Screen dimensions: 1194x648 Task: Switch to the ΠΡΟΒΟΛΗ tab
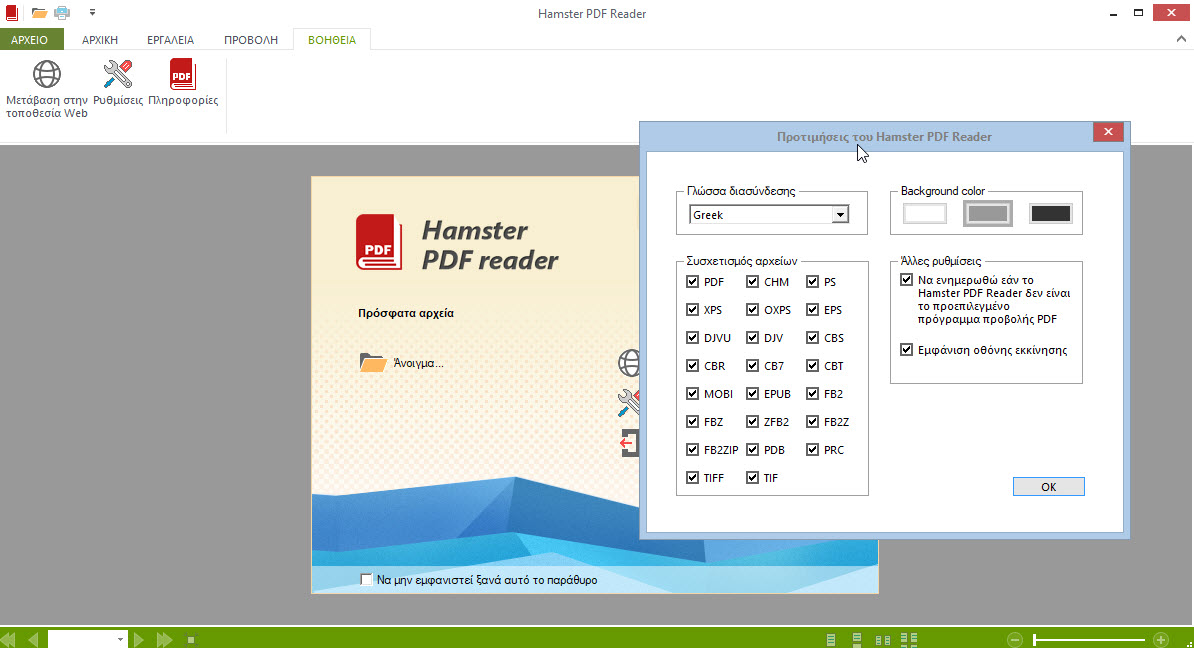click(x=251, y=40)
